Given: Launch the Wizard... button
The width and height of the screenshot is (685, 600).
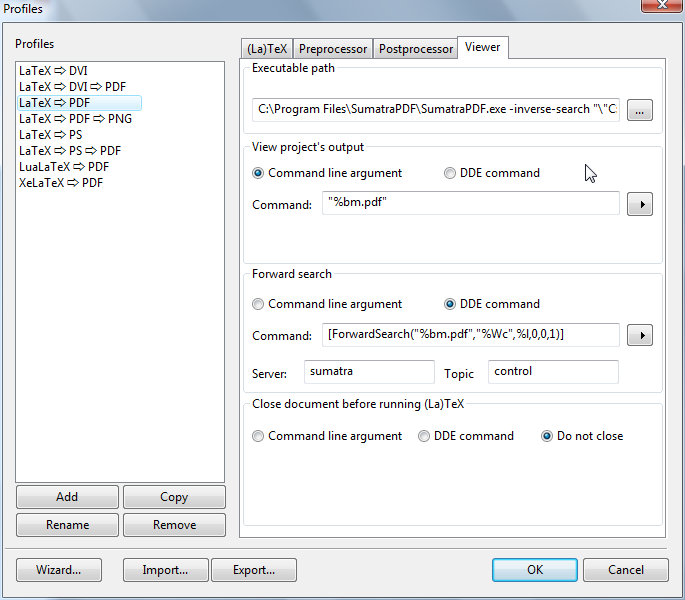Looking at the screenshot, I should coord(59,570).
